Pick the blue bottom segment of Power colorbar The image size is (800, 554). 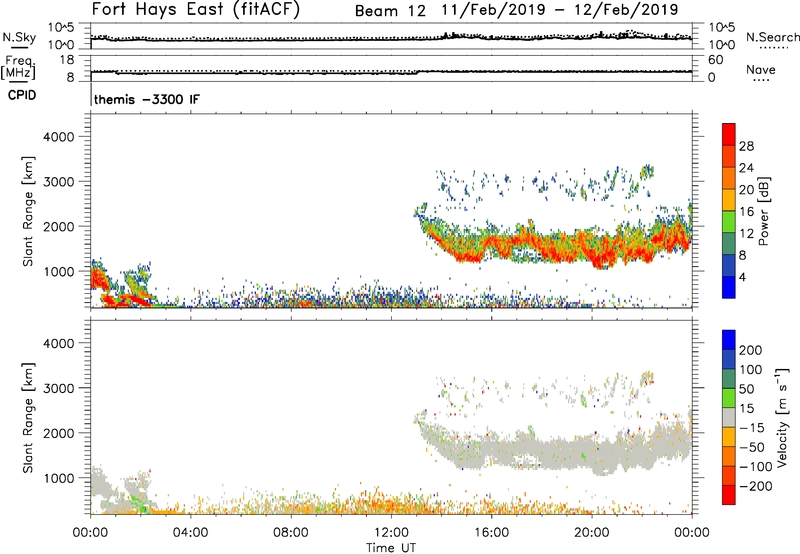730,288
